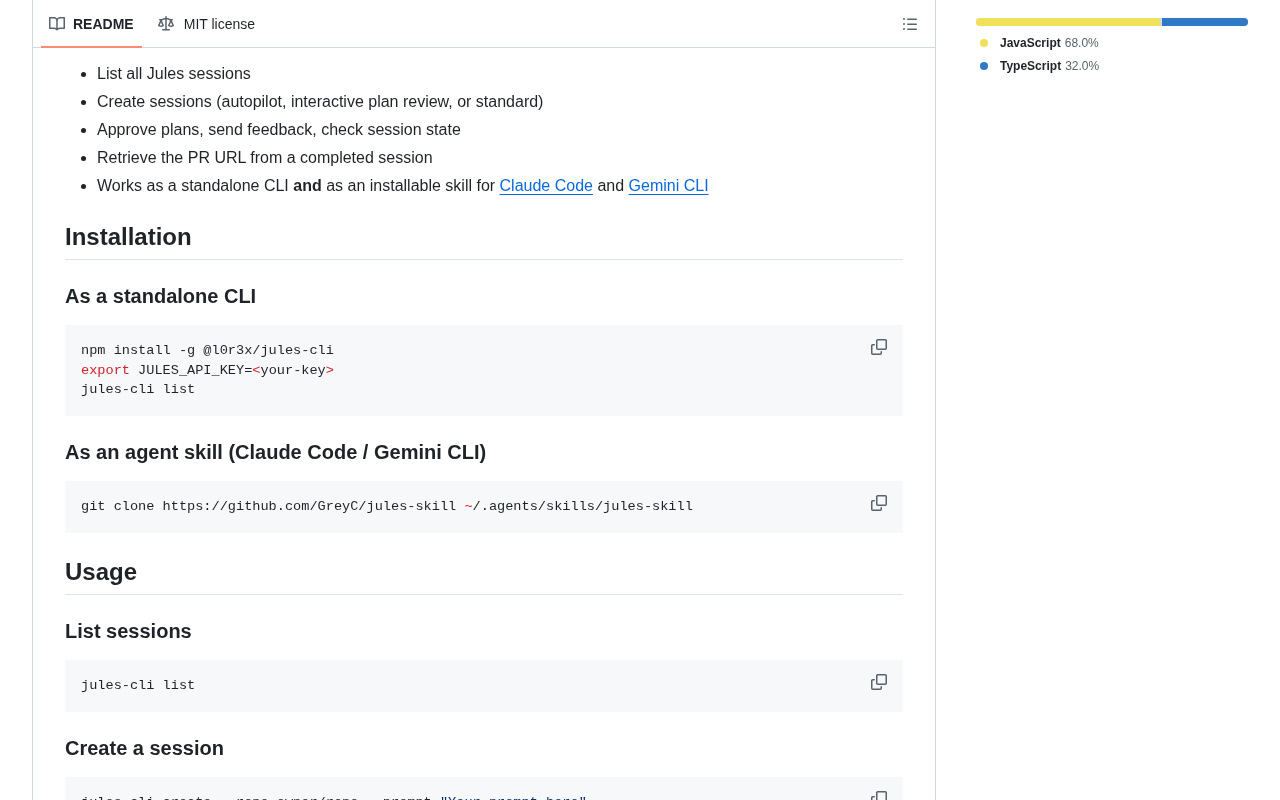Screen dimensions: 1280x800
Task: Click the Installation heading
Action: point(128,237)
